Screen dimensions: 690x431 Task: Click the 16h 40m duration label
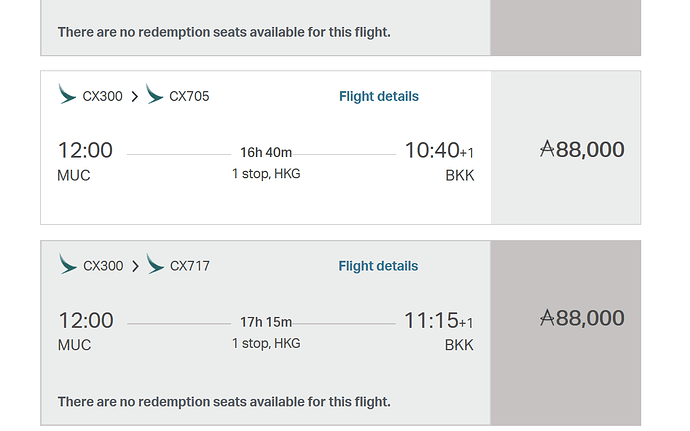266,153
